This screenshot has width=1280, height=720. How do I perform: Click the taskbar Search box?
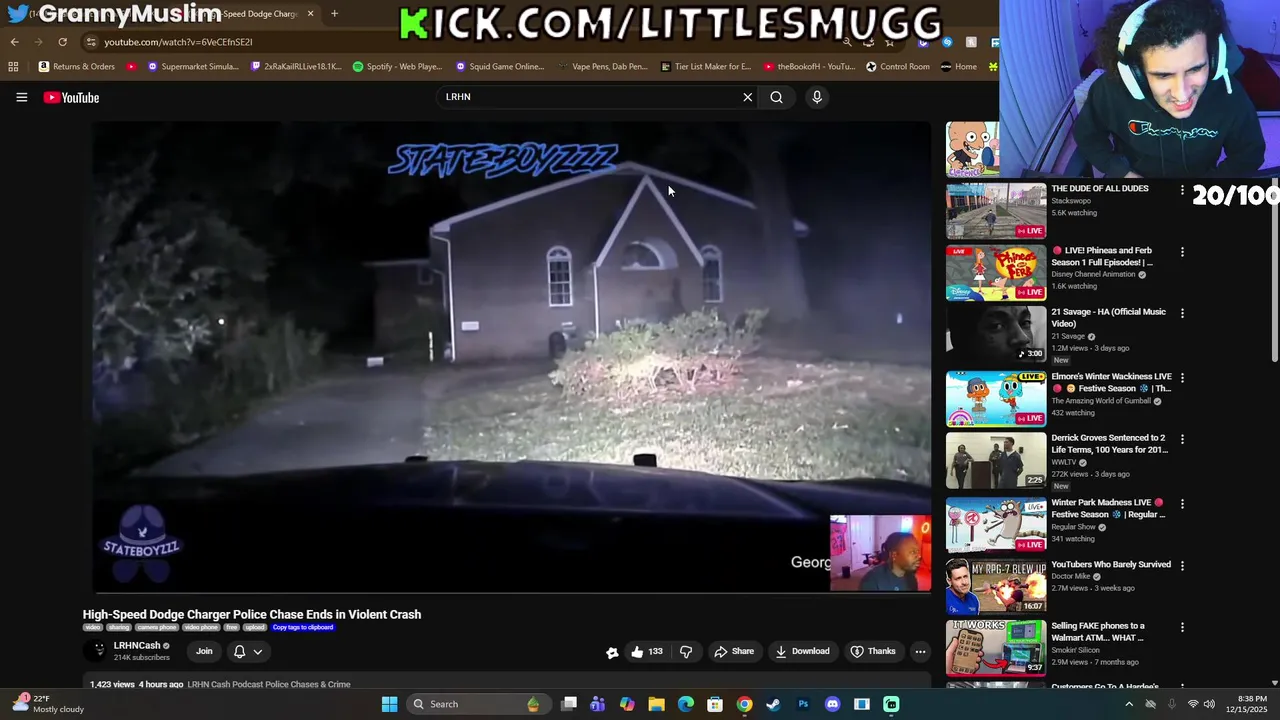(x=477, y=704)
